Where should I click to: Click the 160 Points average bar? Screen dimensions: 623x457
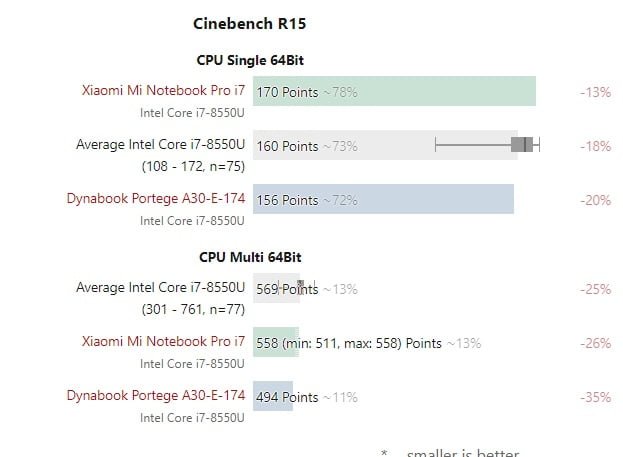pyautogui.click(x=340, y=145)
